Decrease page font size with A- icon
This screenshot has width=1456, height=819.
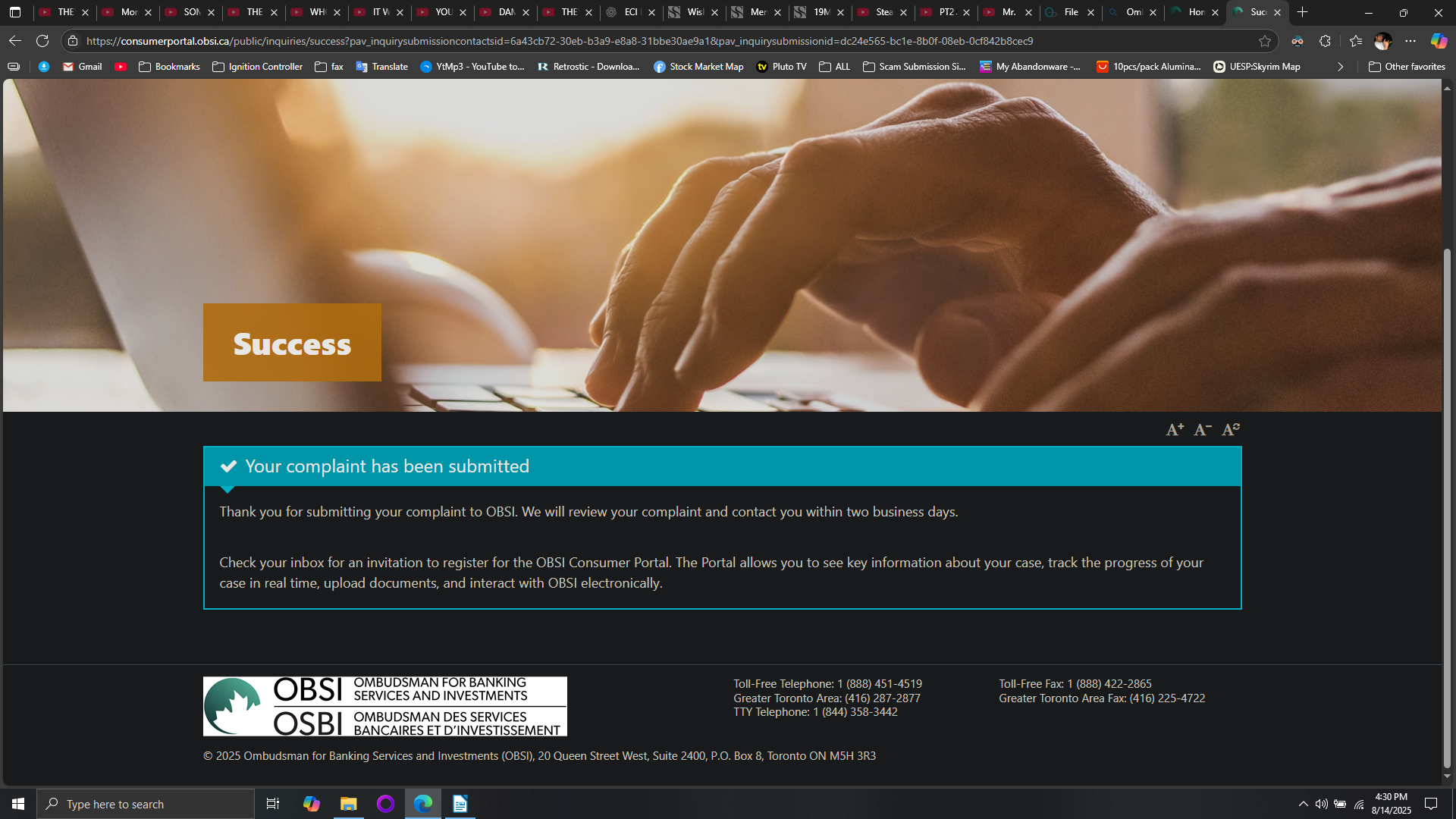tap(1202, 430)
